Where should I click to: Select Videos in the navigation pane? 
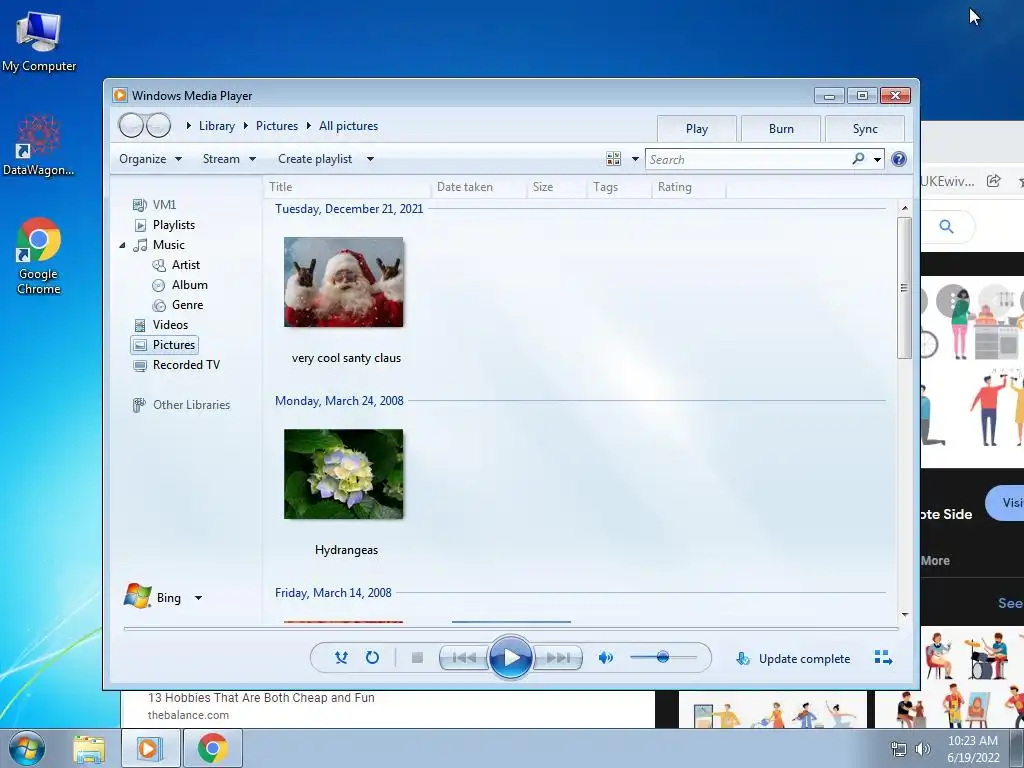click(x=161, y=325)
